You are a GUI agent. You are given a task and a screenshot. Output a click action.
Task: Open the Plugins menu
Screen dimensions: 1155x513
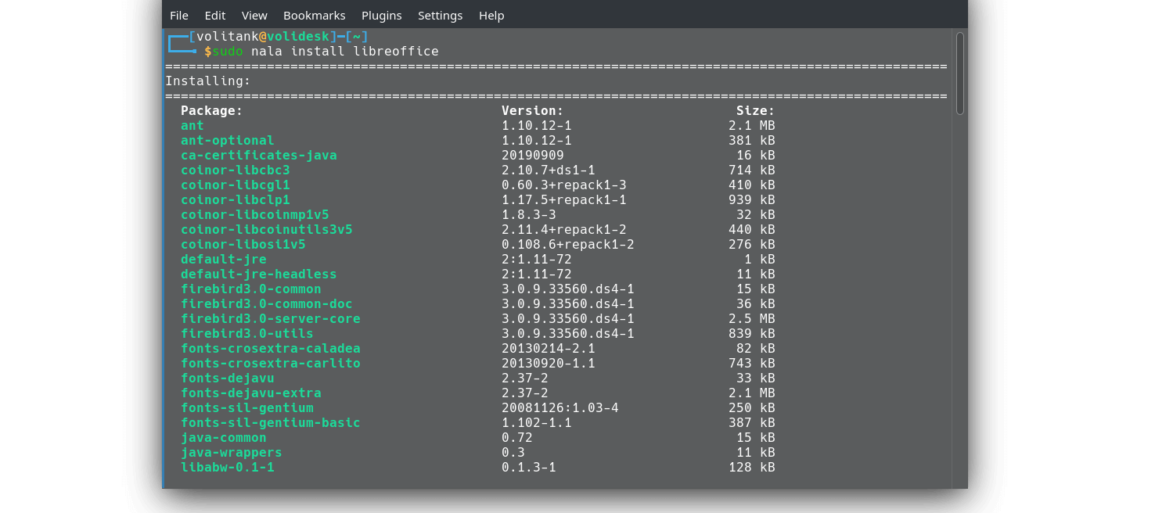tap(381, 16)
